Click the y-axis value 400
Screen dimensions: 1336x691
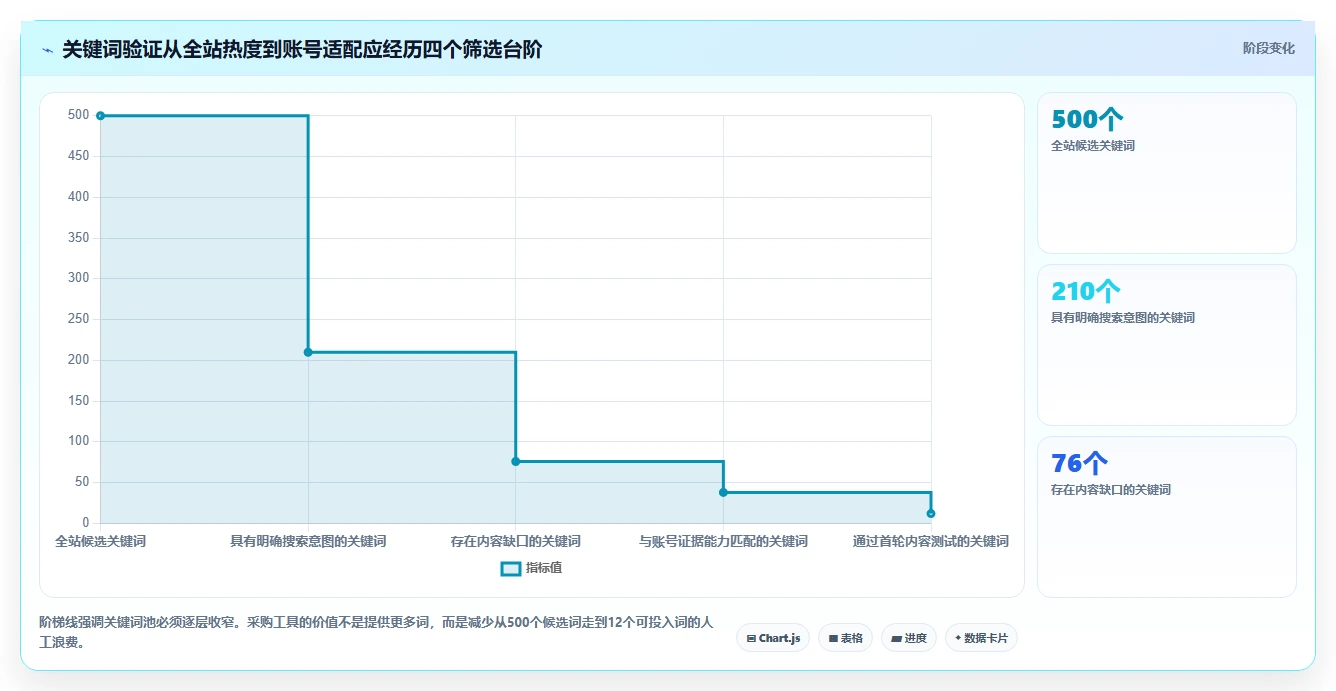click(x=79, y=197)
